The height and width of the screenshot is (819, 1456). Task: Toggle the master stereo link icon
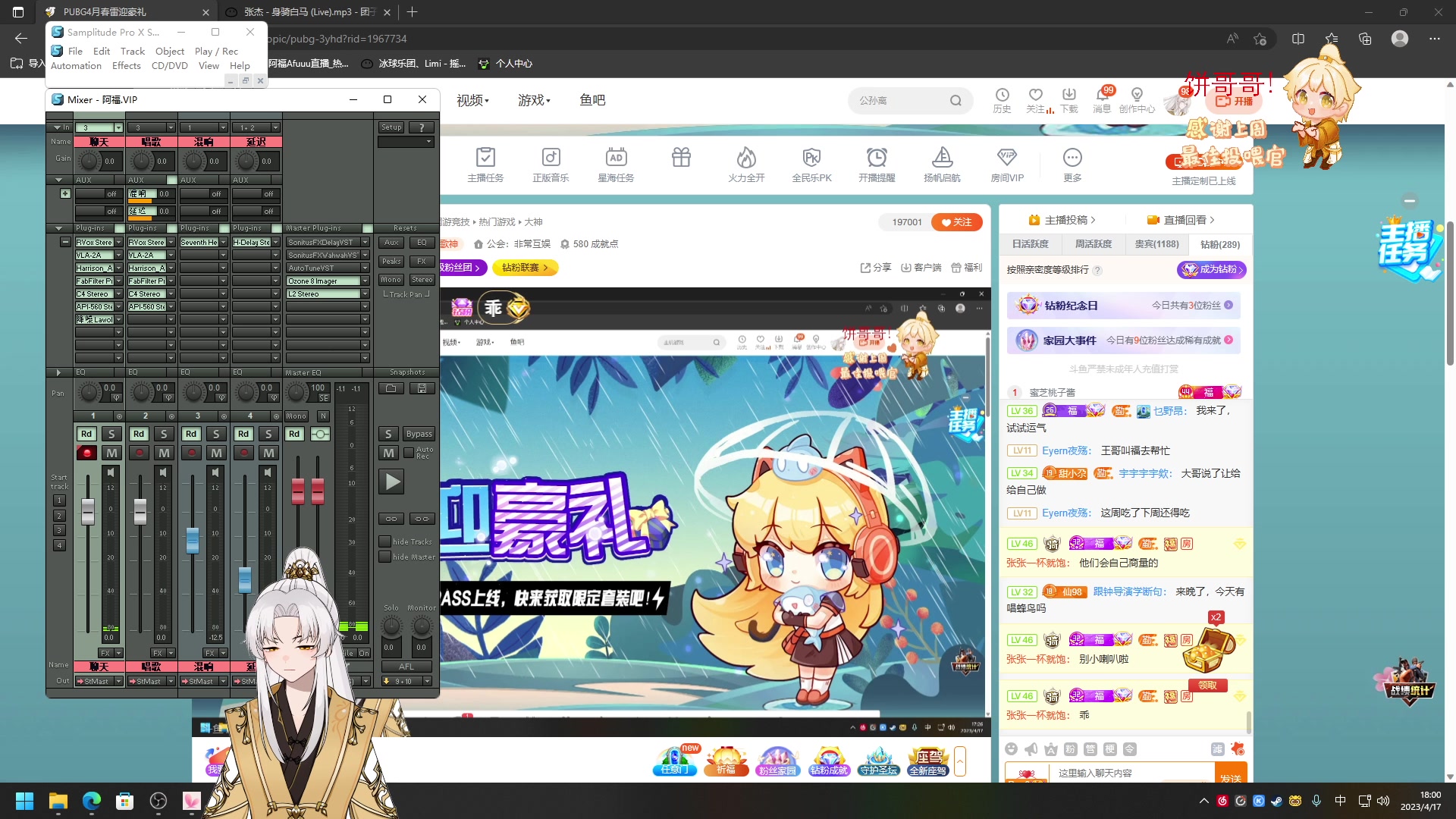[321, 434]
